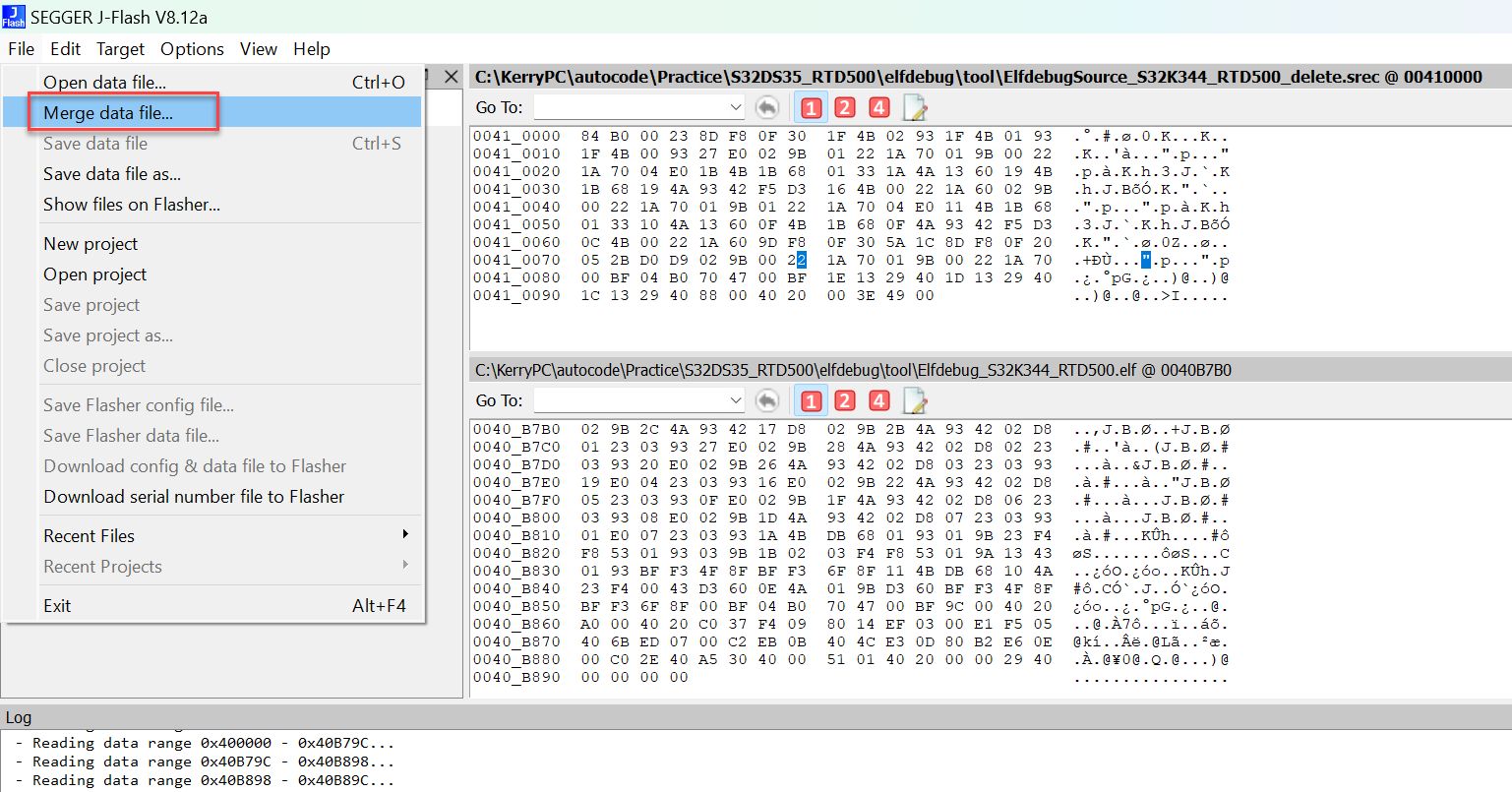Click Close project menu entry
This screenshot has height=792, width=1512.
pos(213,366)
